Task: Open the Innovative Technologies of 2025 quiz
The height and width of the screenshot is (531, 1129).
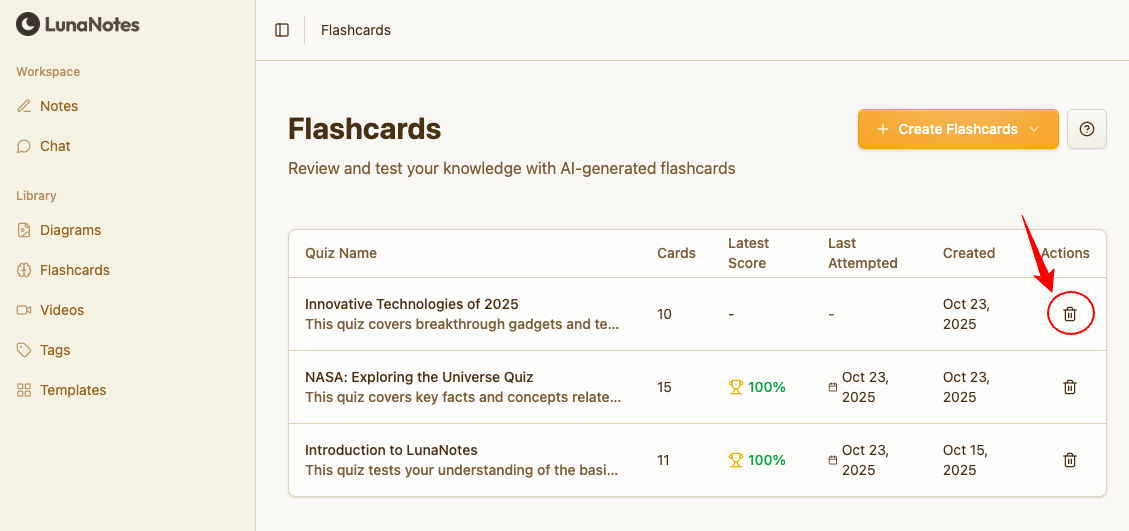Action: tap(412, 304)
